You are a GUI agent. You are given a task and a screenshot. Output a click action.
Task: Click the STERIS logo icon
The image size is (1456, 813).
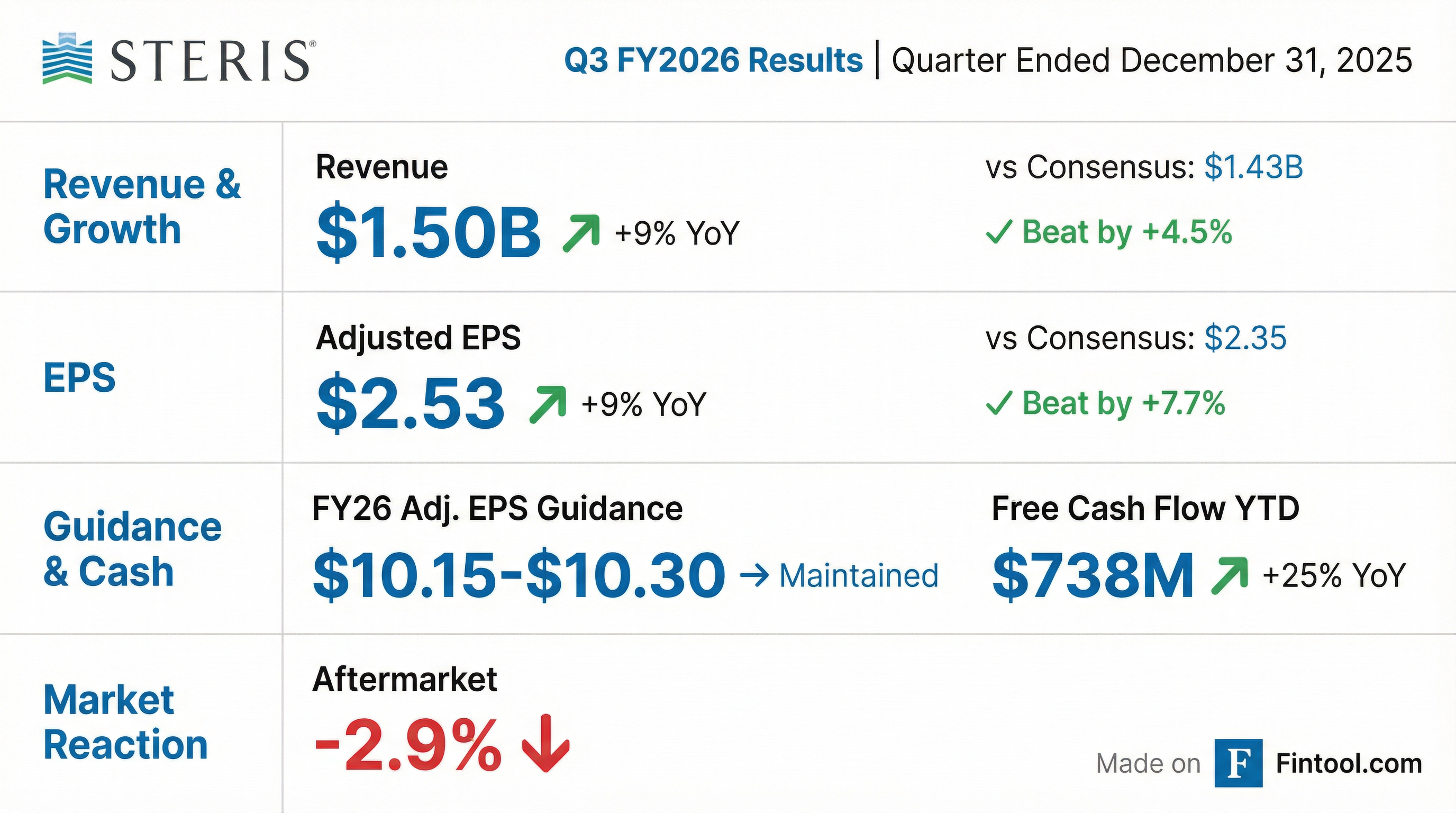pyautogui.click(x=67, y=60)
